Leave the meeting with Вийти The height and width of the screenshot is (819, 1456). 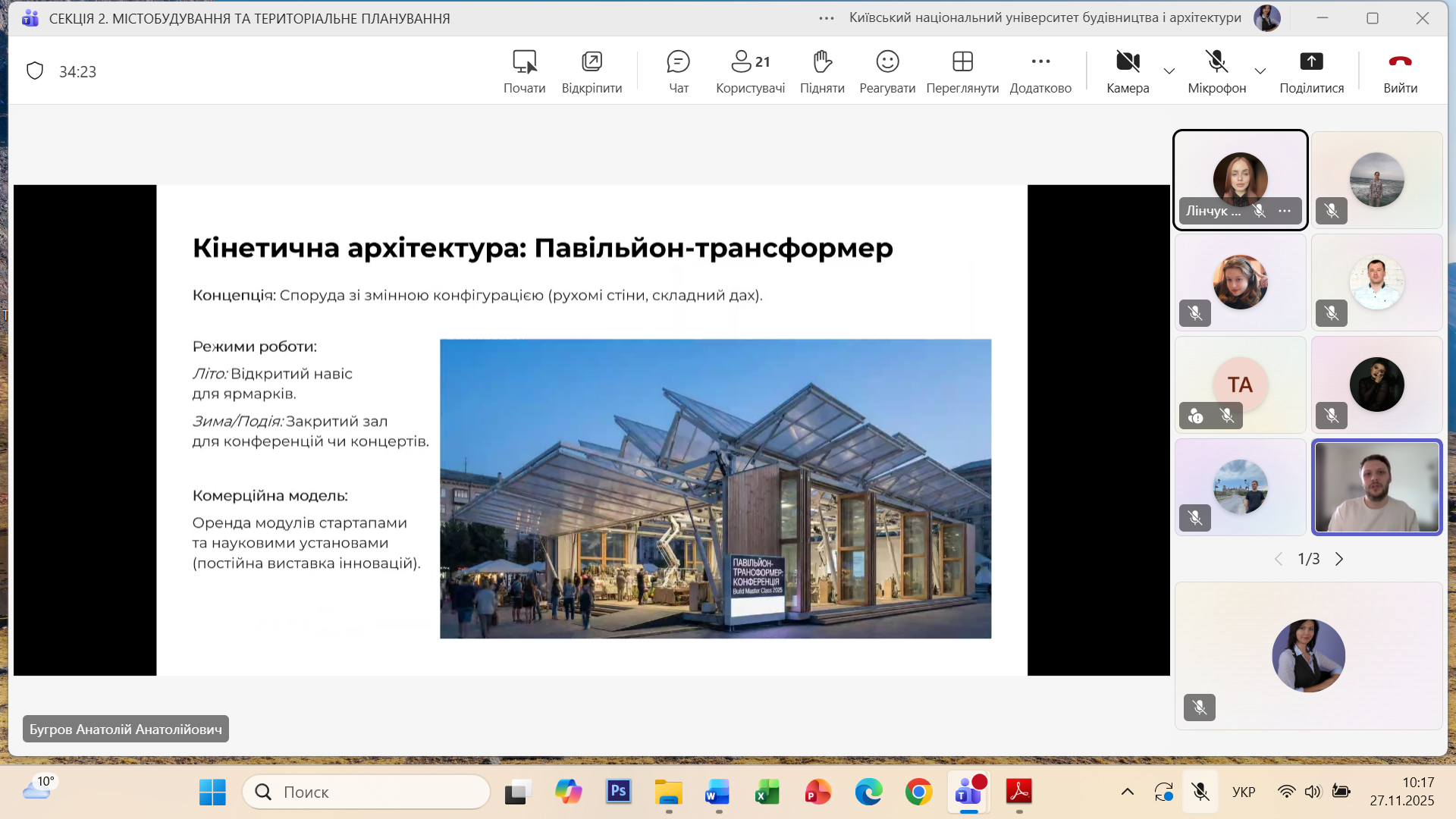pos(1400,71)
